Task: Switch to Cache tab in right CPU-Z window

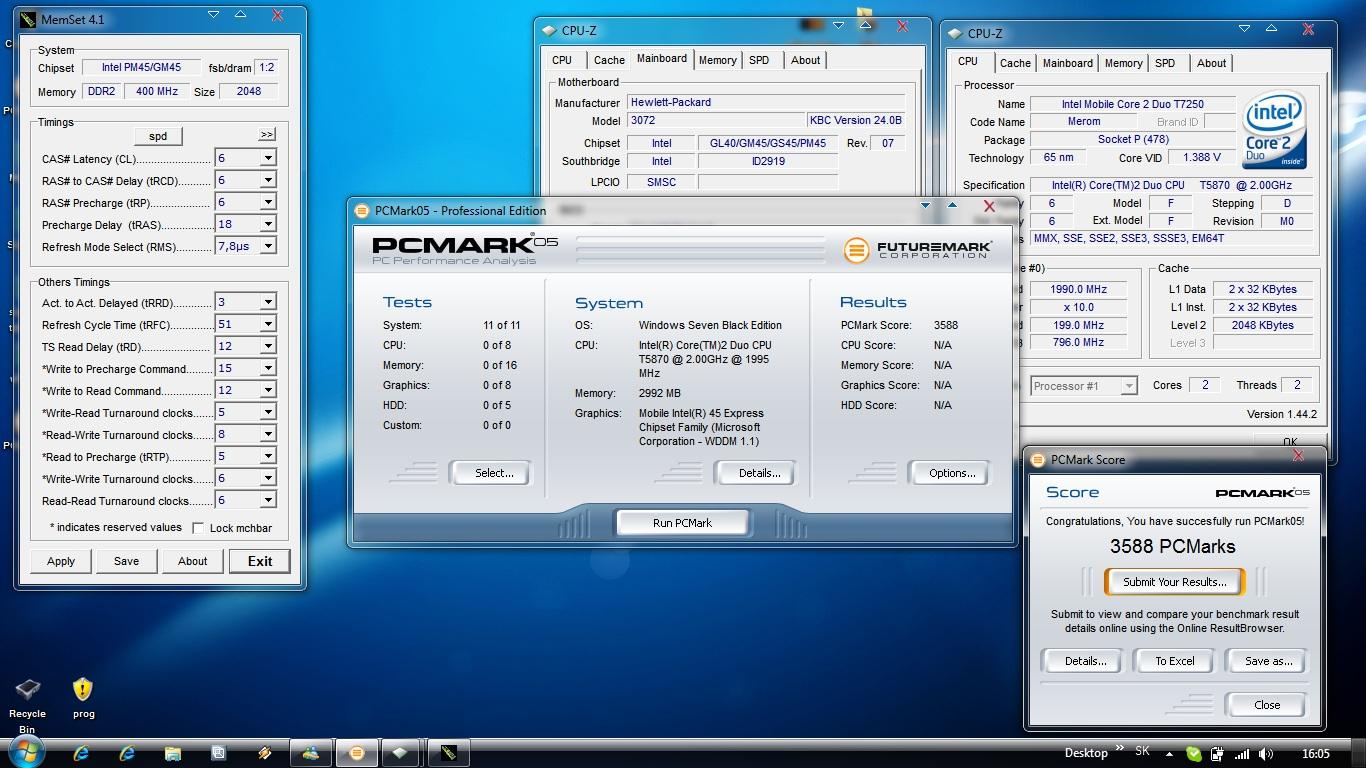Action: click(1015, 63)
